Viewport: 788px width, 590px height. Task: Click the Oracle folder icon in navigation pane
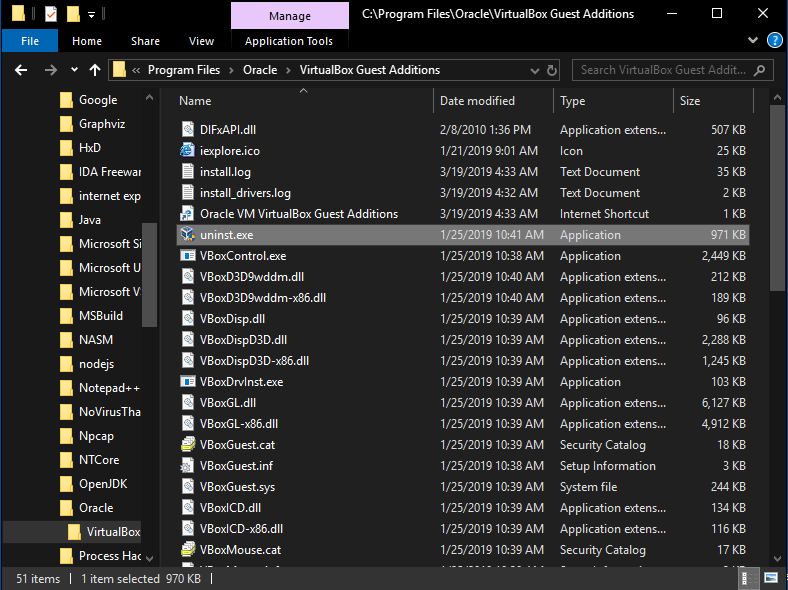click(x=66, y=508)
